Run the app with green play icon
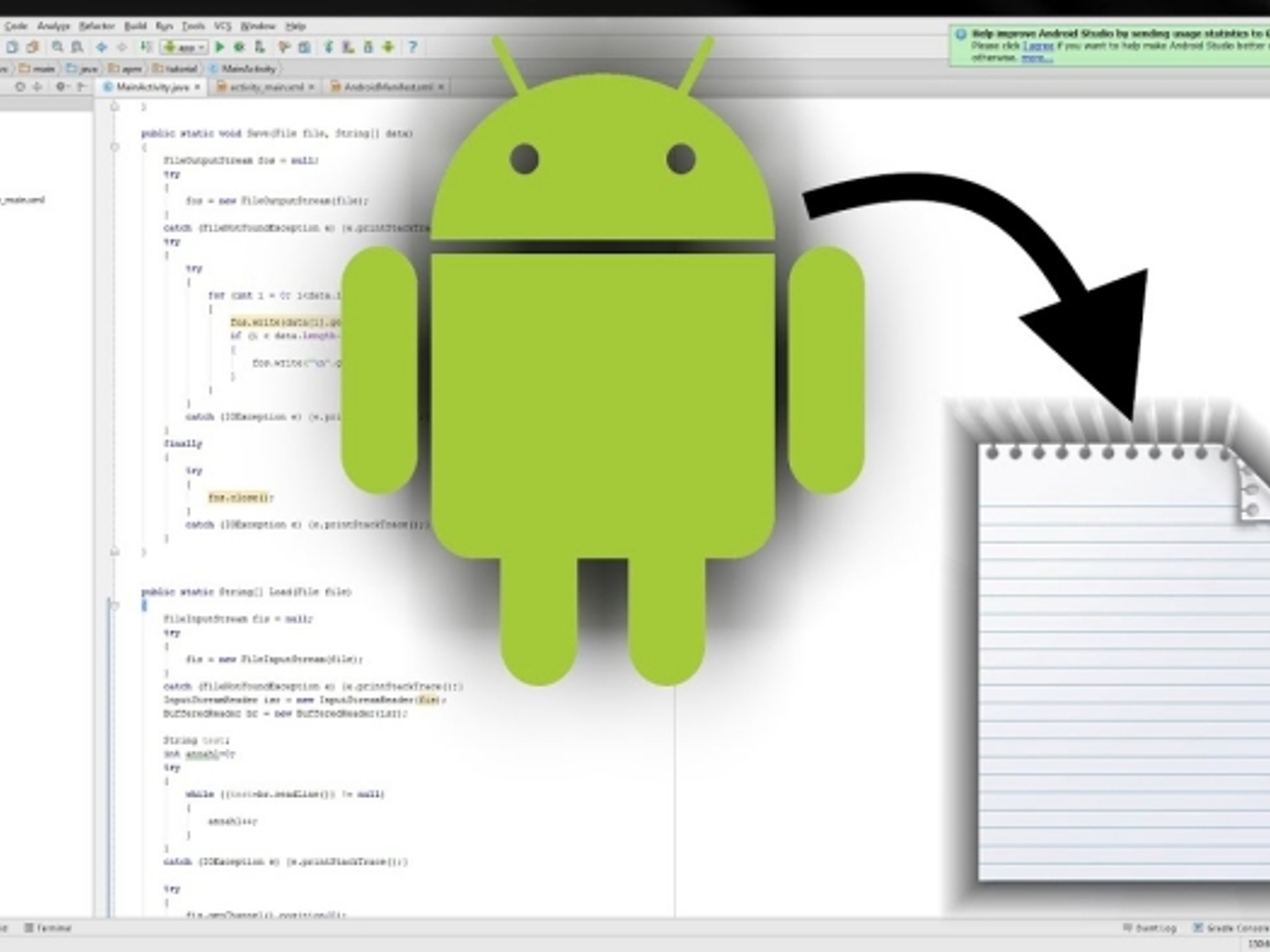This screenshot has height=952, width=1270. (219, 47)
